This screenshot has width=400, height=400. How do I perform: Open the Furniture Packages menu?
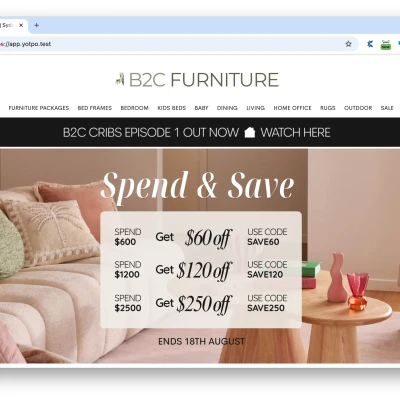39,108
